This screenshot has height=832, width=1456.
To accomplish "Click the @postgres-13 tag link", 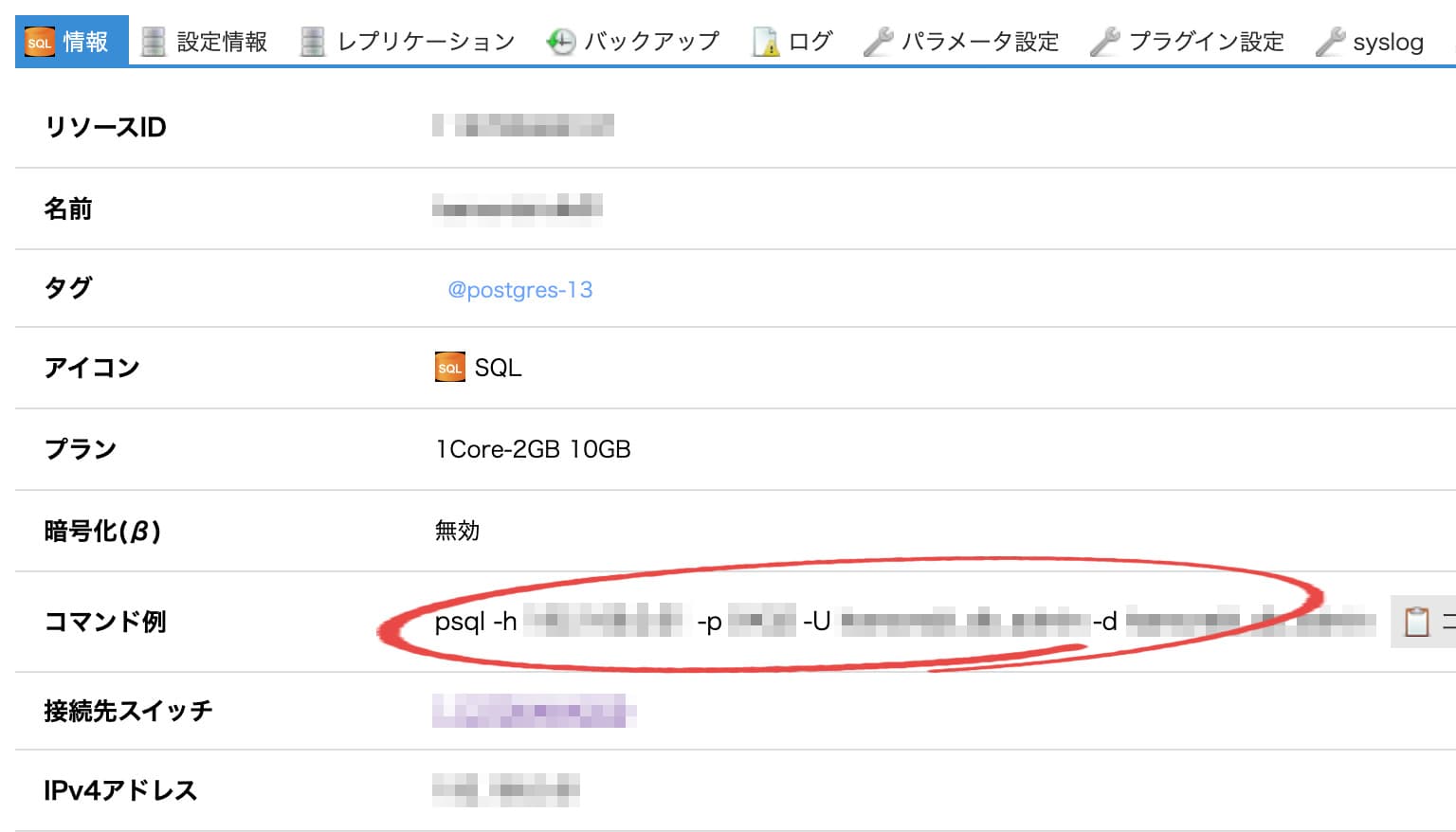I will [x=519, y=290].
